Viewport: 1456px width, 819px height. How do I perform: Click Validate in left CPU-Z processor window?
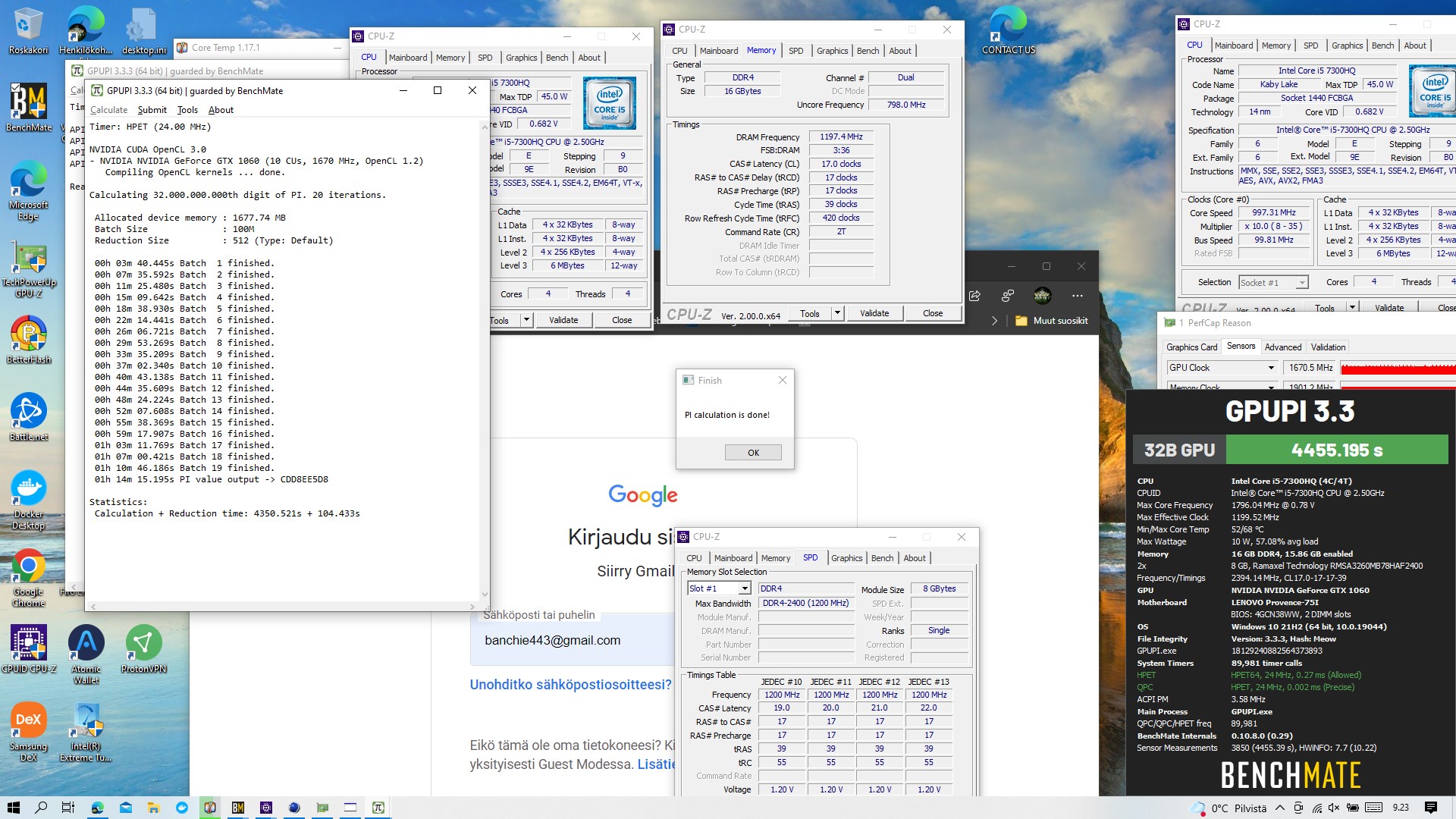(x=563, y=320)
